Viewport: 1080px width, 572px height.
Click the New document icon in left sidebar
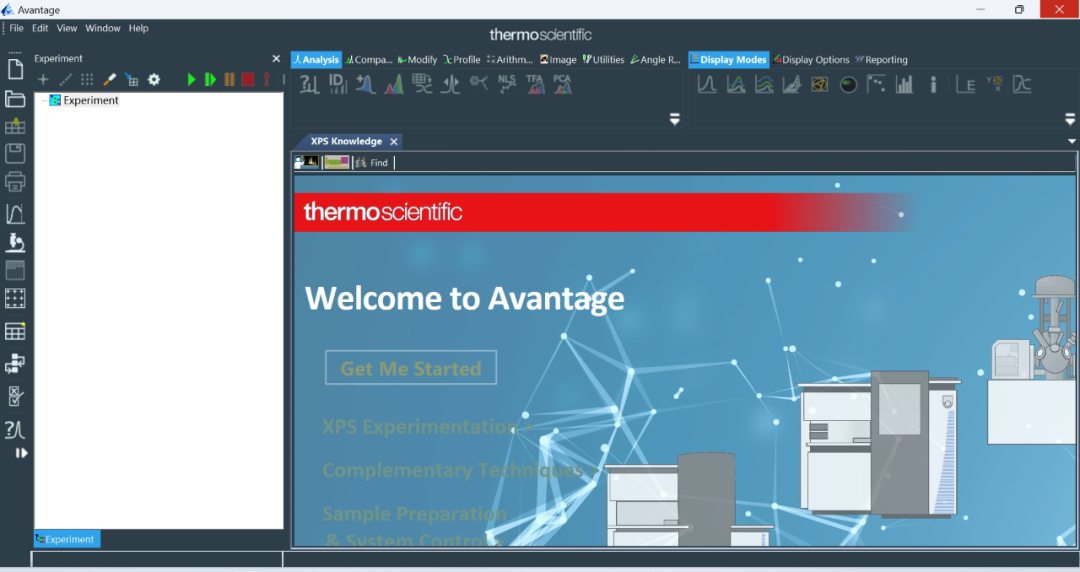pyautogui.click(x=15, y=70)
